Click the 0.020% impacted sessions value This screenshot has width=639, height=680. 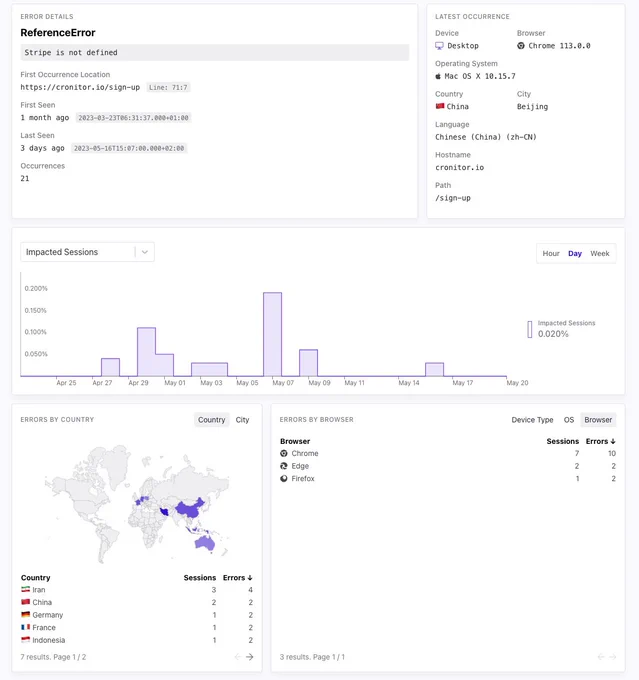[553, 334]
